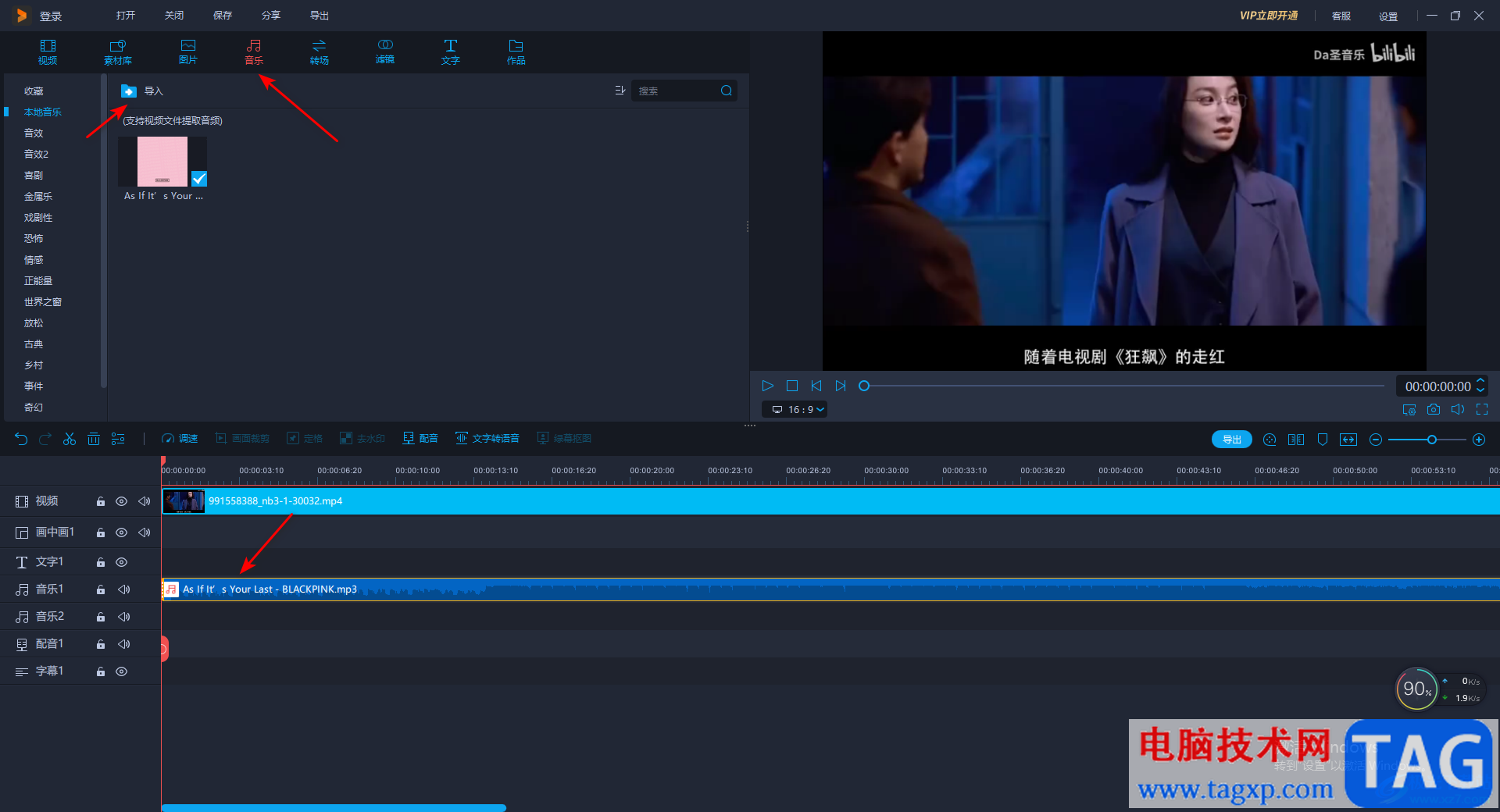1500x812 pixels.
Task: Click the 登录 login button
Action: click(51, 16)
